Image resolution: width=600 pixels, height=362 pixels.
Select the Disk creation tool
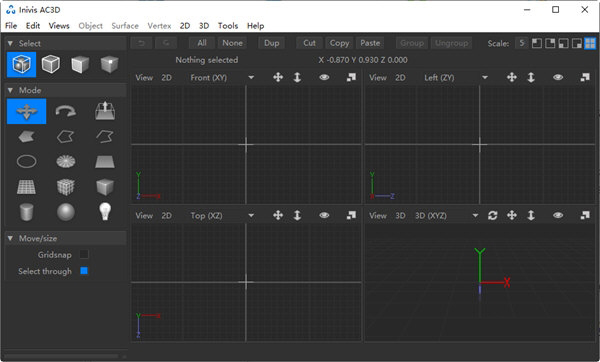pyautogui.click(x=66, y=161)
